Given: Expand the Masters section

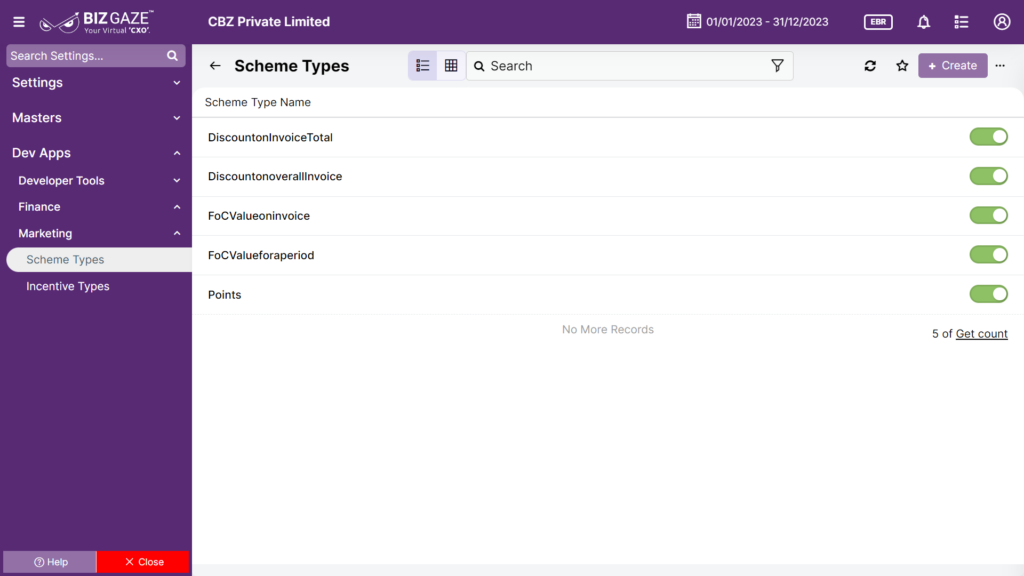Looking at the screenshot, I should pos(96,118).
